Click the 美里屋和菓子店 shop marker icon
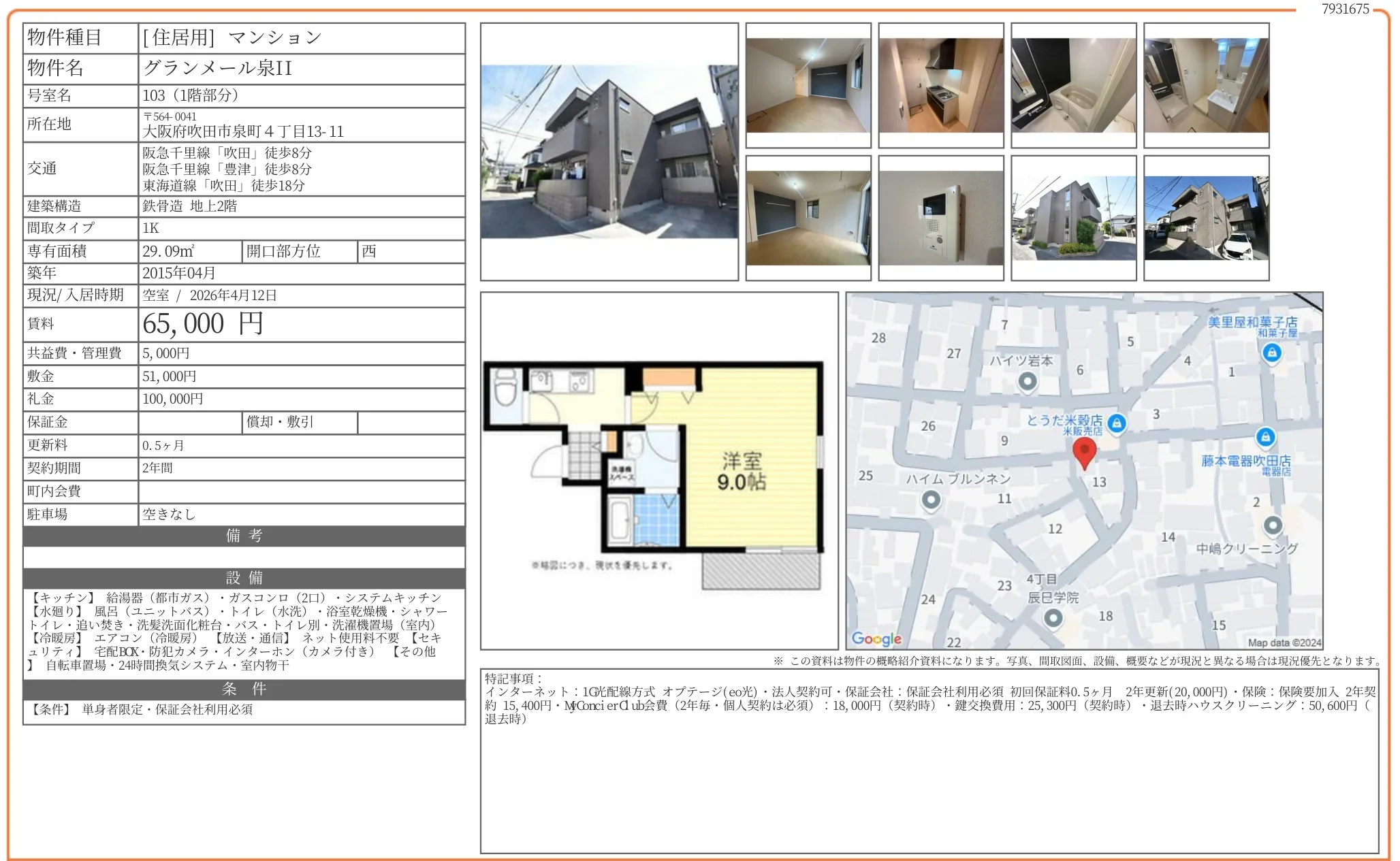 1271,353
